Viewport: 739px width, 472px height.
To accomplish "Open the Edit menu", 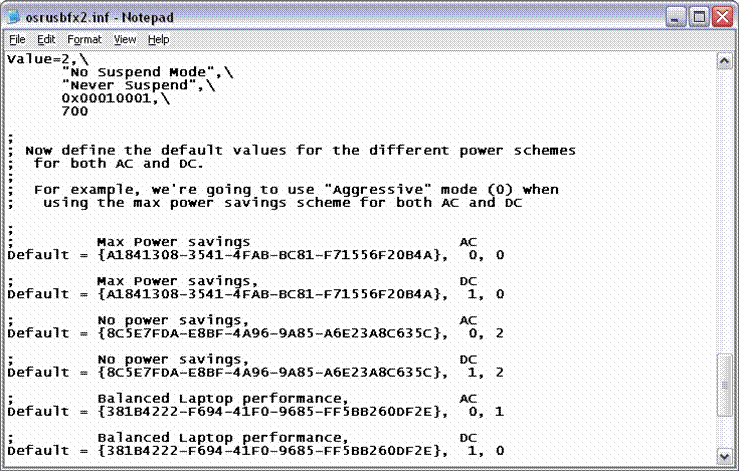I will click(46, 40).
